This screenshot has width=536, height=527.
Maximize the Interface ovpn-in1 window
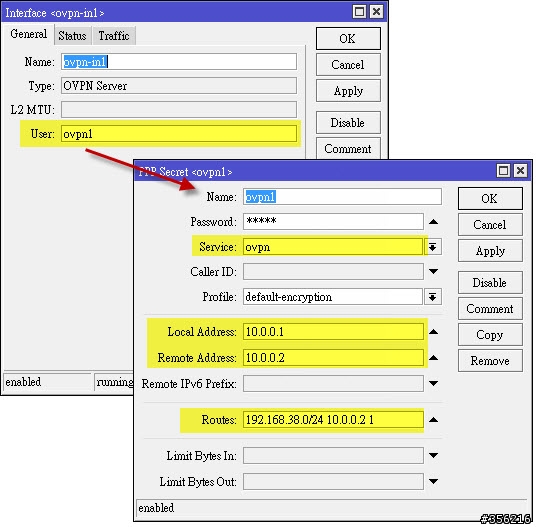click(359, 12)
